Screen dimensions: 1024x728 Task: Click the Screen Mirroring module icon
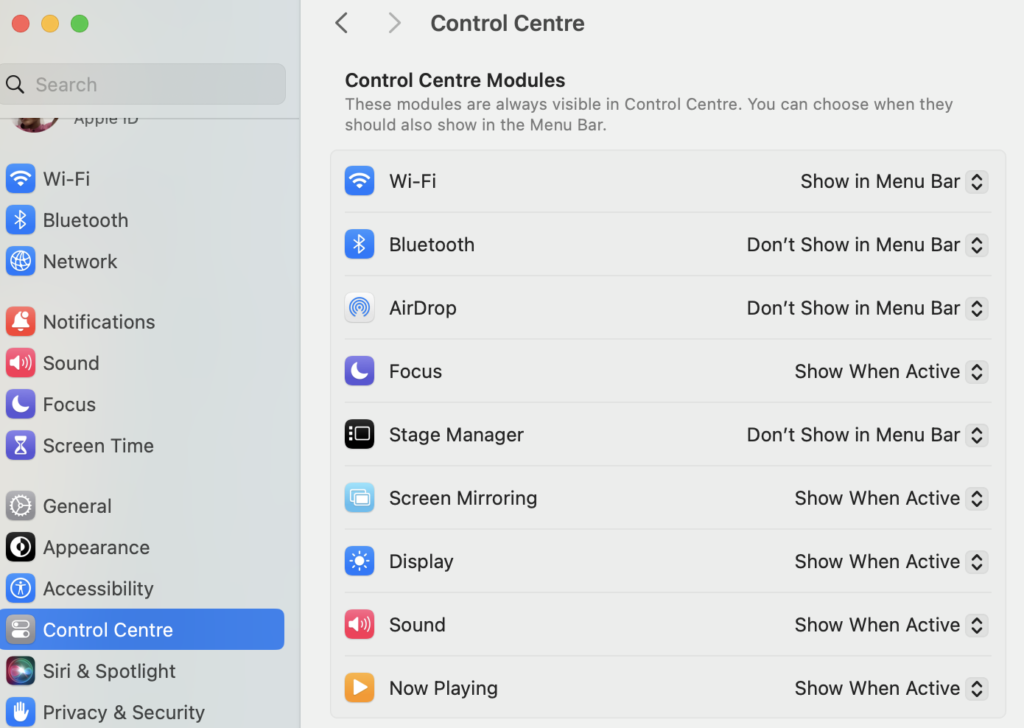pos(359,498)
